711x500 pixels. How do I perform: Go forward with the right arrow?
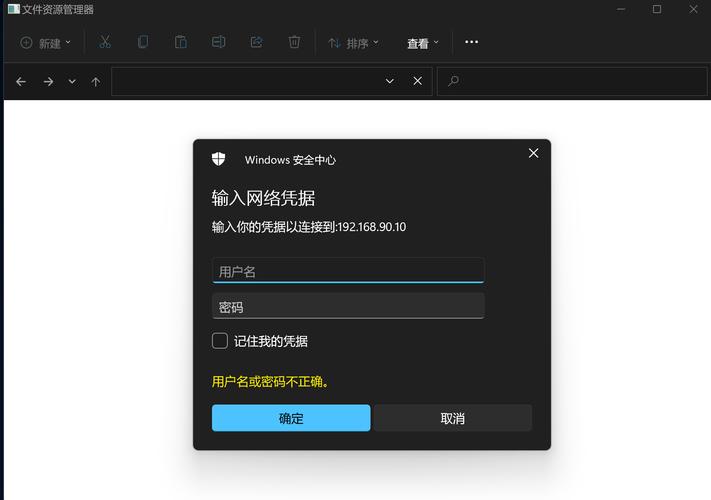(48, 82)
